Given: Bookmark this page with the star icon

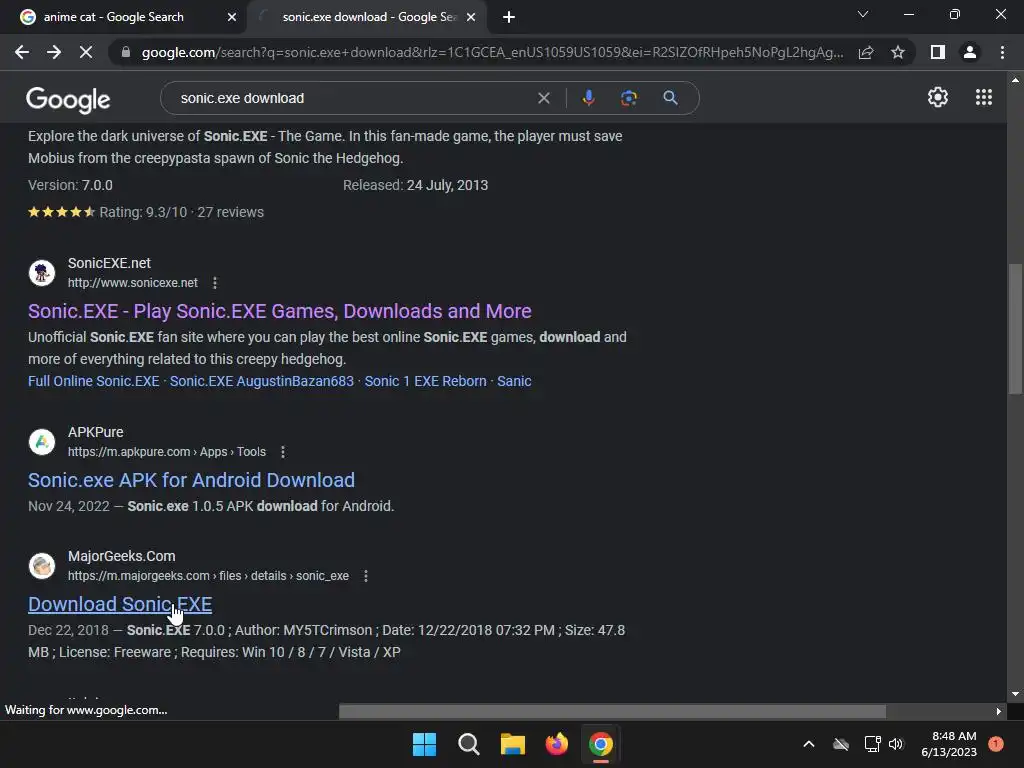Looking at the screenshot, I should point(898,52).
